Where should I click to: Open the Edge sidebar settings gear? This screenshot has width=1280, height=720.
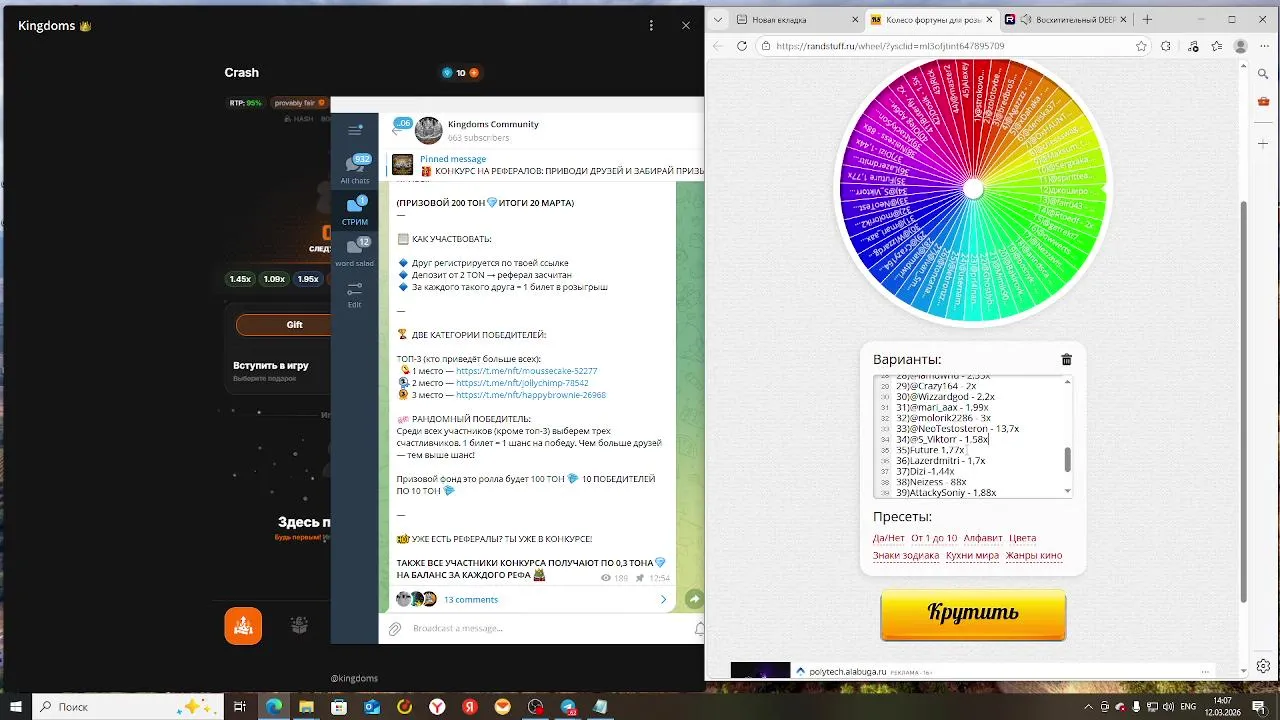coord(1263,666)
